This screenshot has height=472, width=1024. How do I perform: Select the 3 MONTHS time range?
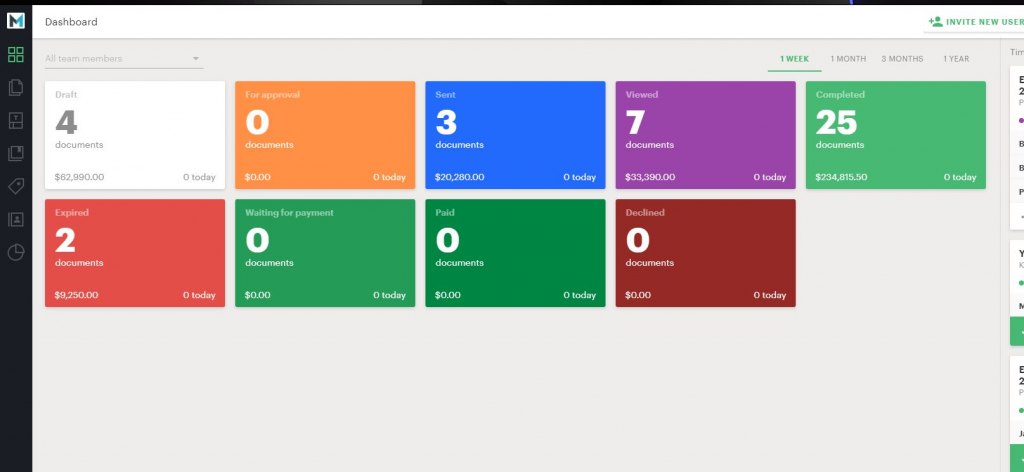coord(902,59)
